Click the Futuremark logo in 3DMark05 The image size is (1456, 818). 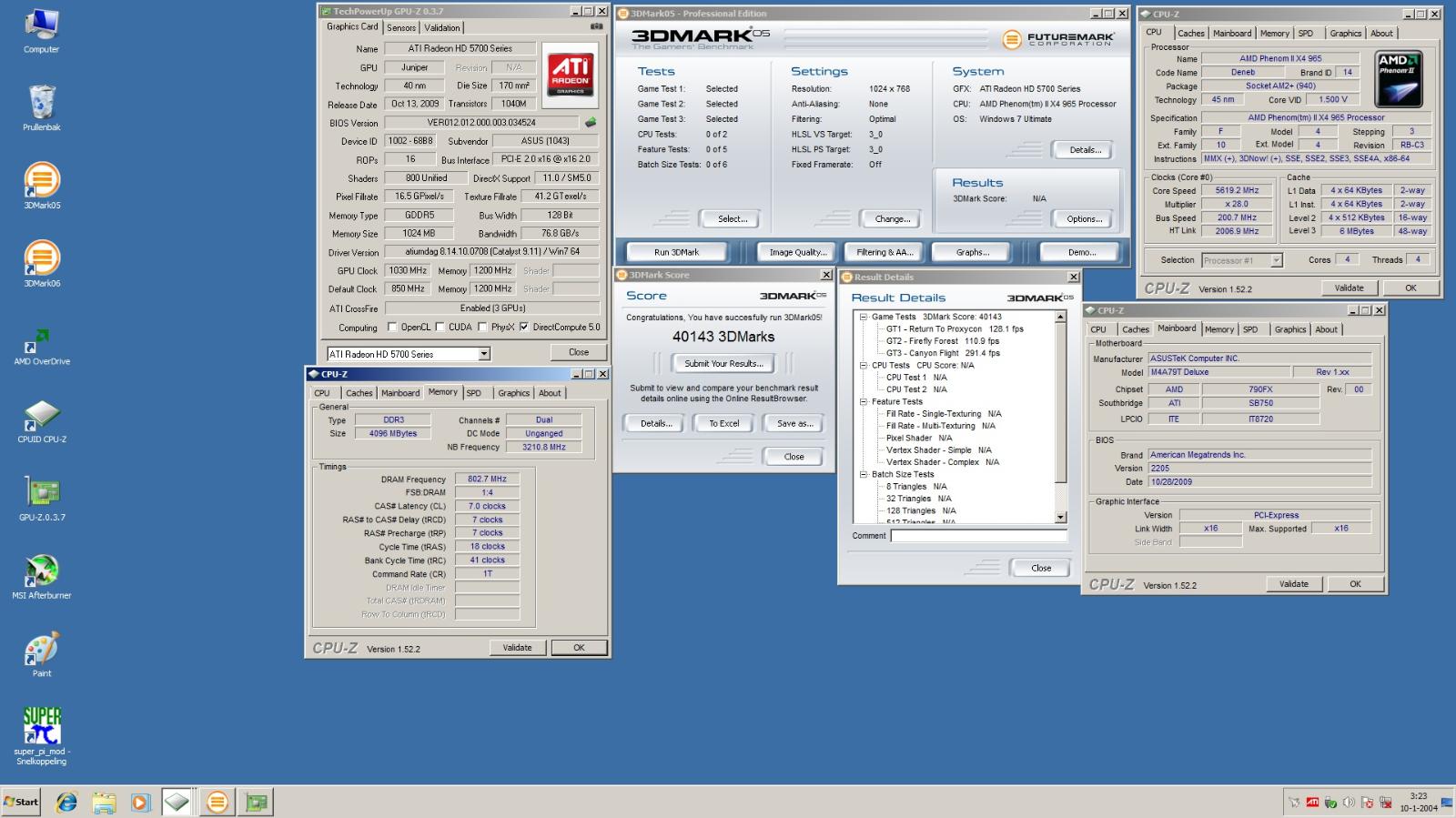[x=1058, y=39]
